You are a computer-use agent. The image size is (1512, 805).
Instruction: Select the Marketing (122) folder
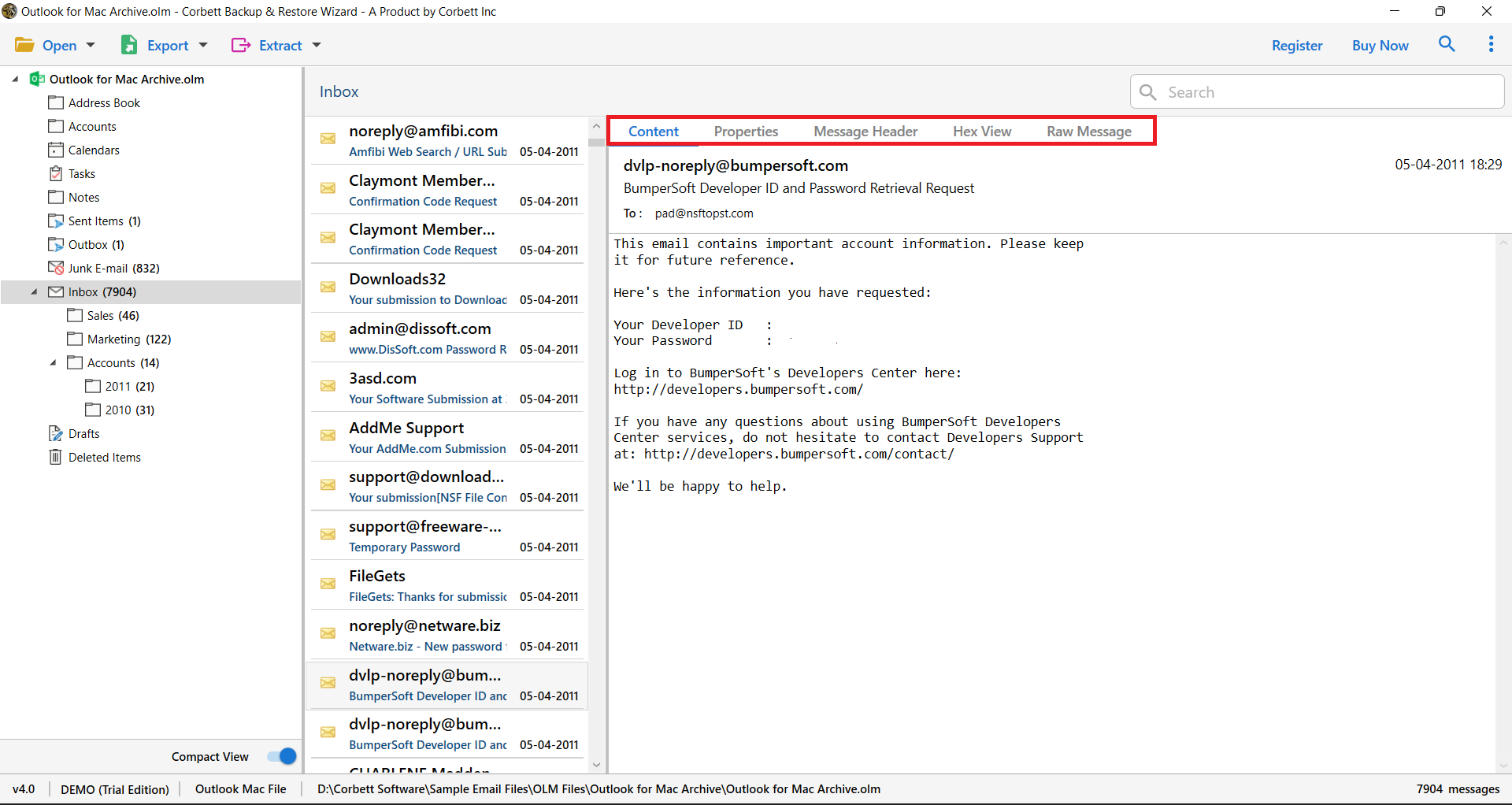(119, 339)
